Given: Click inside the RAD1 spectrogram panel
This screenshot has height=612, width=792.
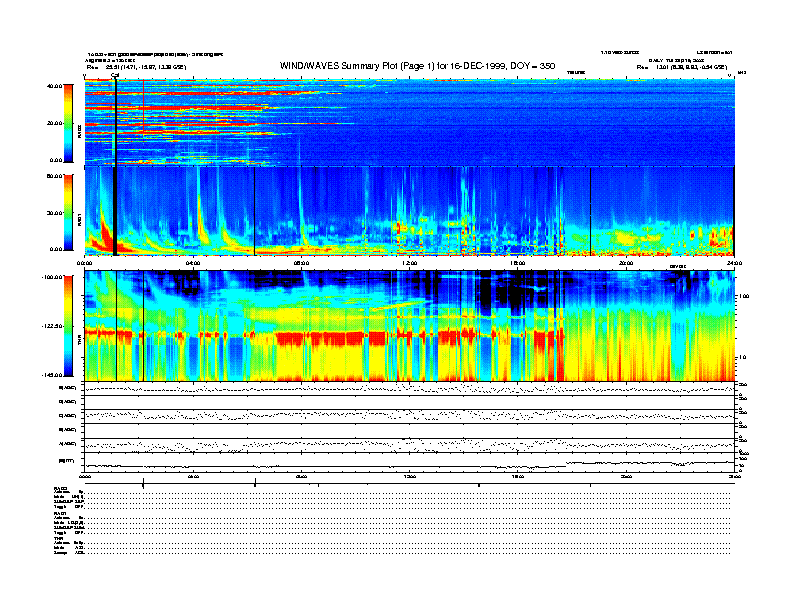Looking at the screenshot, I should pos(409,212).
